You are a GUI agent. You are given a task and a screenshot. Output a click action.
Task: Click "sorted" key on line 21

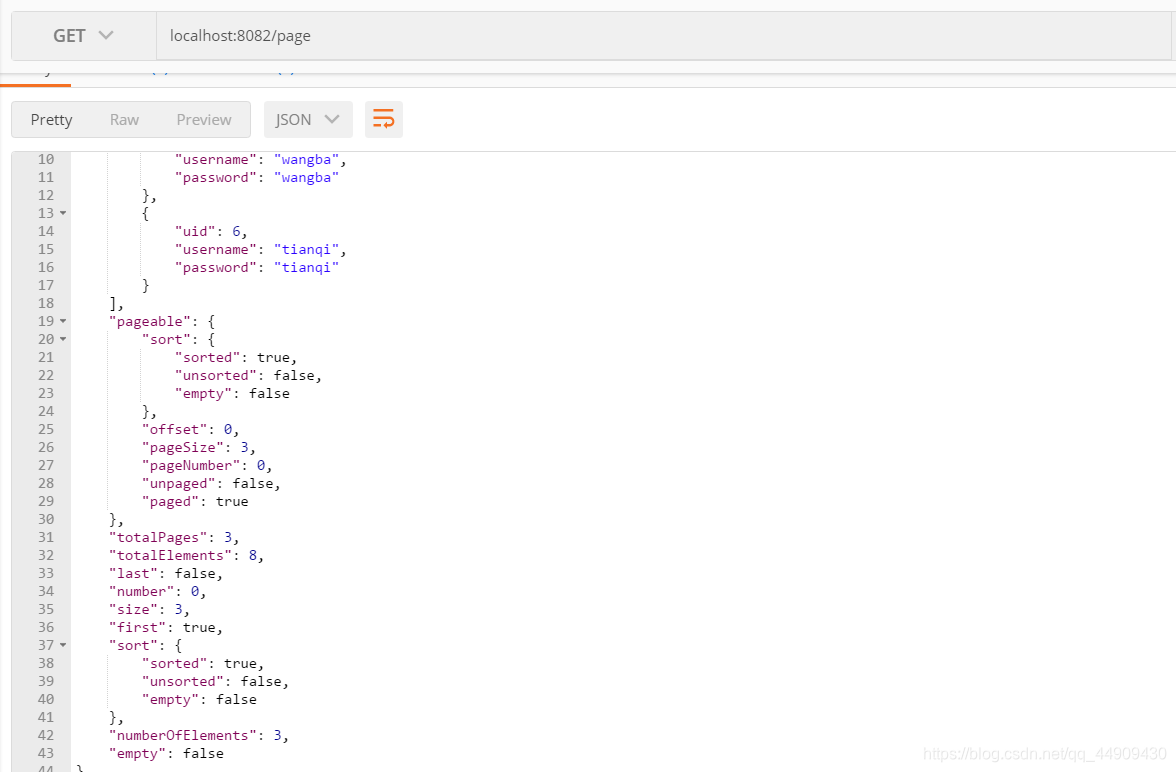tap(207, 357)
